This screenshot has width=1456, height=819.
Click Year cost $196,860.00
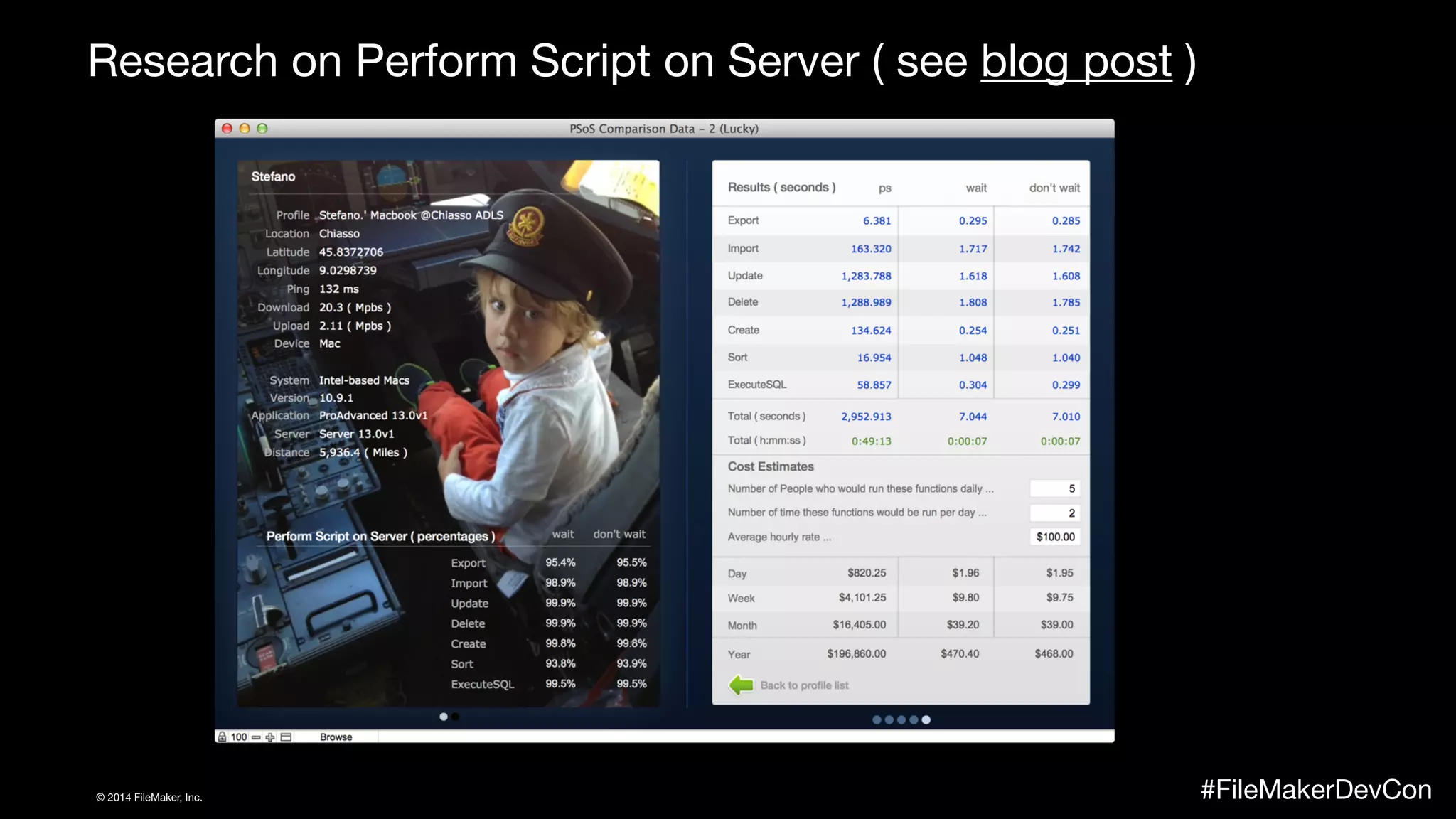click(857, 653)
